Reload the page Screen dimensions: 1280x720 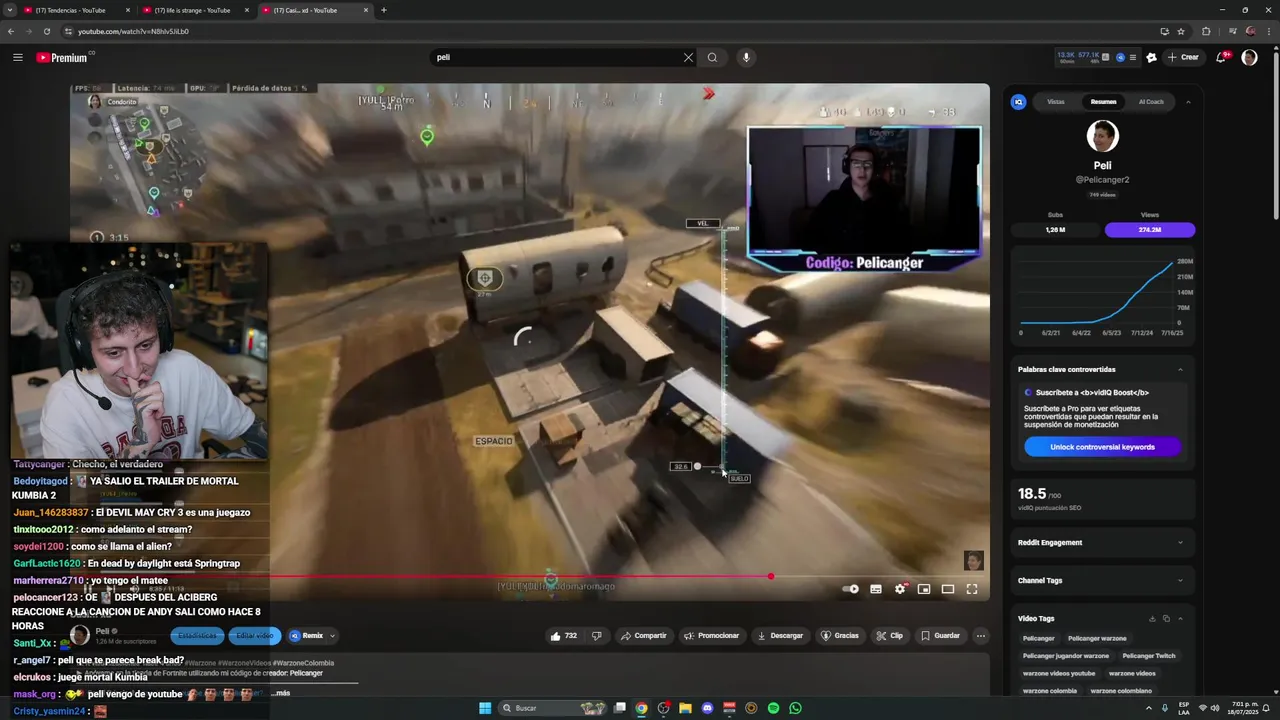[x=46, y=31]
